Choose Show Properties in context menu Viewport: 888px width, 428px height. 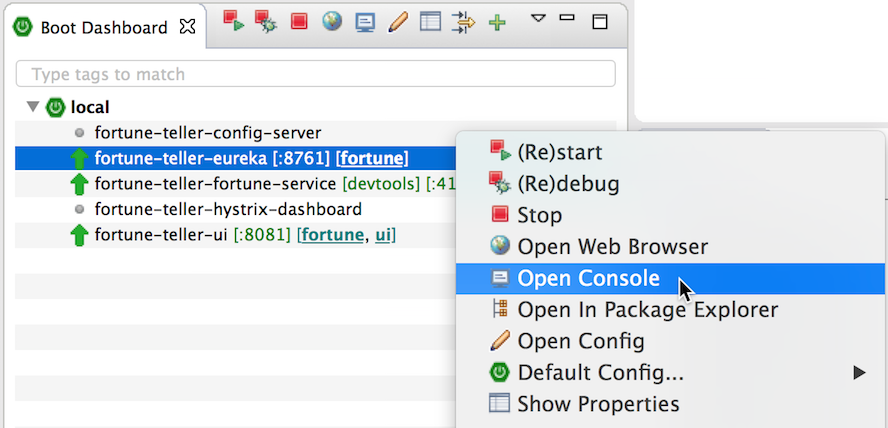[x=671, y=404]
